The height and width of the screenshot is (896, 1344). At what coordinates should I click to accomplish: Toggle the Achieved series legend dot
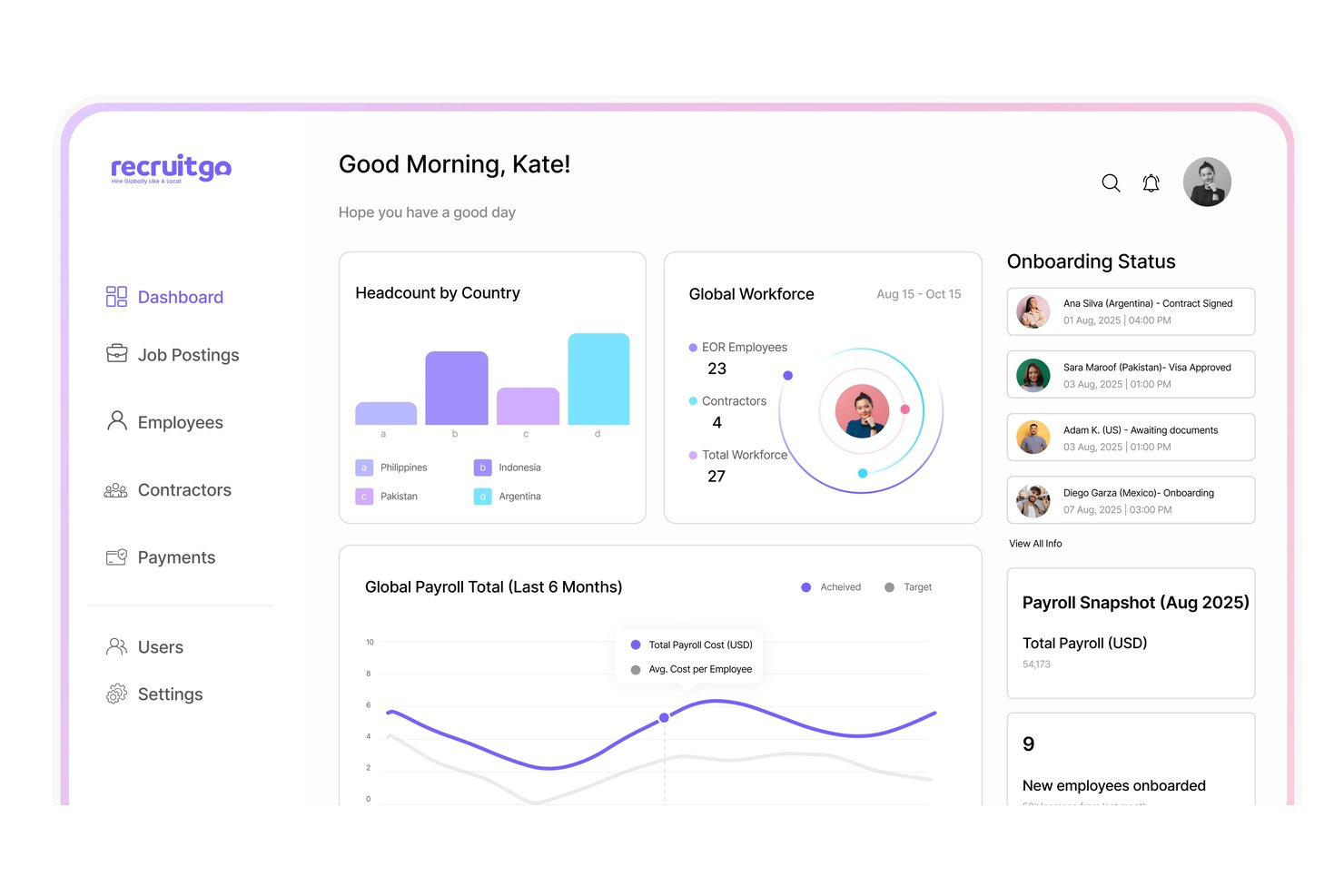(805, 587)
